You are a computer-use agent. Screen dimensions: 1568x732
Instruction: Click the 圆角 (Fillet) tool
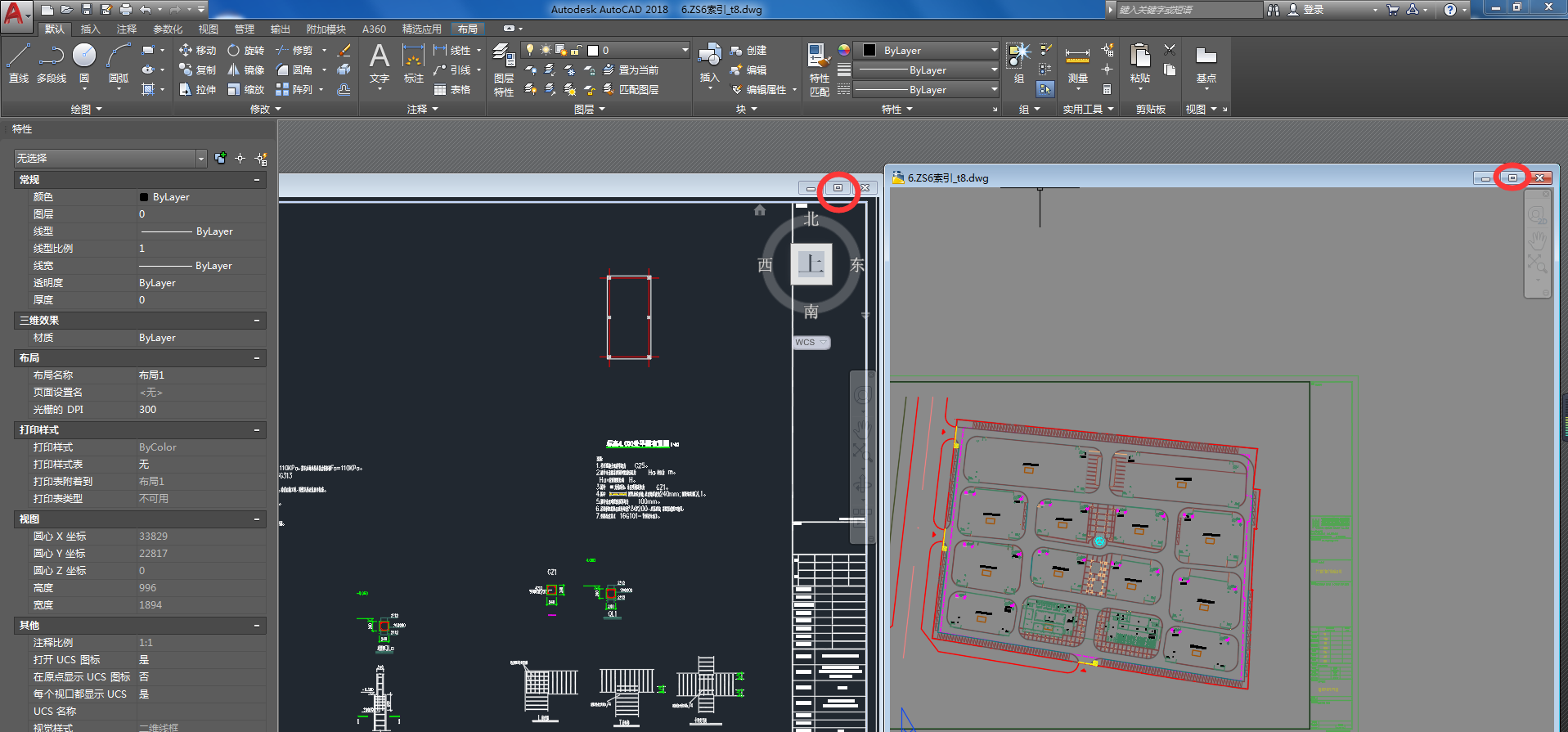pyautogui.click(x=294, y=70)
